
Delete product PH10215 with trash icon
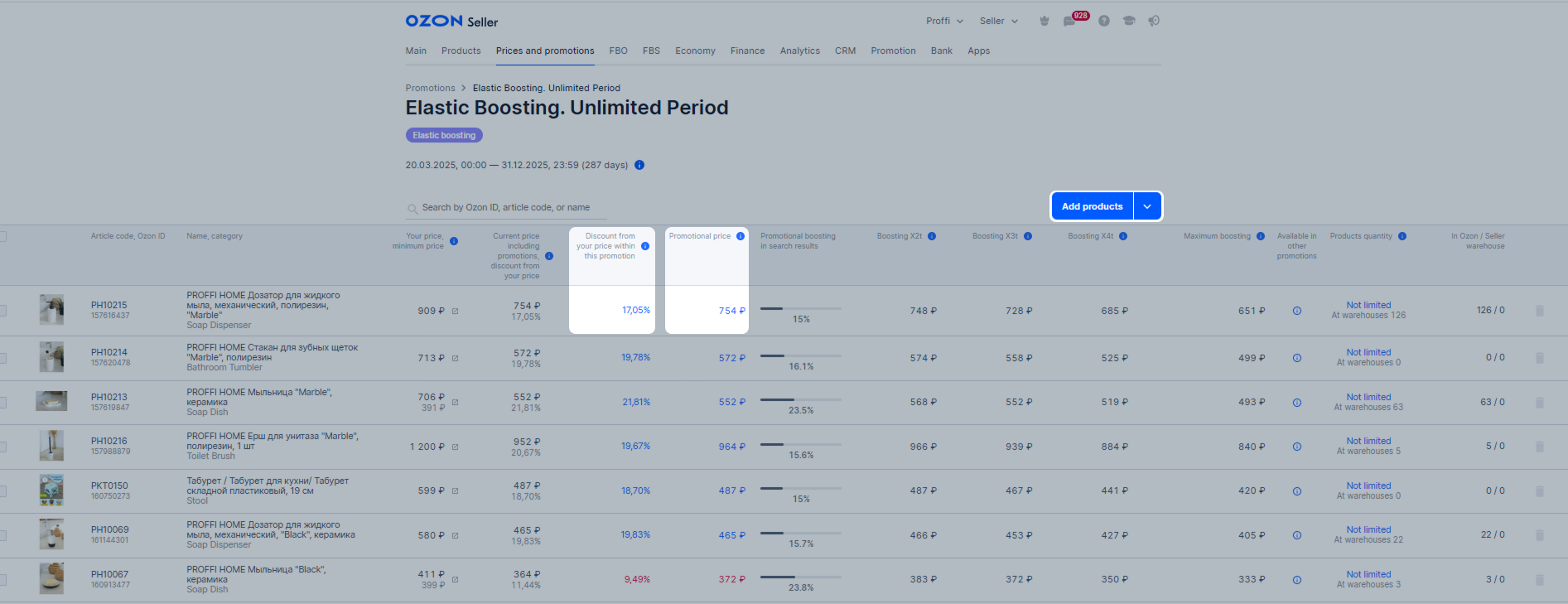coord(1540,311)
